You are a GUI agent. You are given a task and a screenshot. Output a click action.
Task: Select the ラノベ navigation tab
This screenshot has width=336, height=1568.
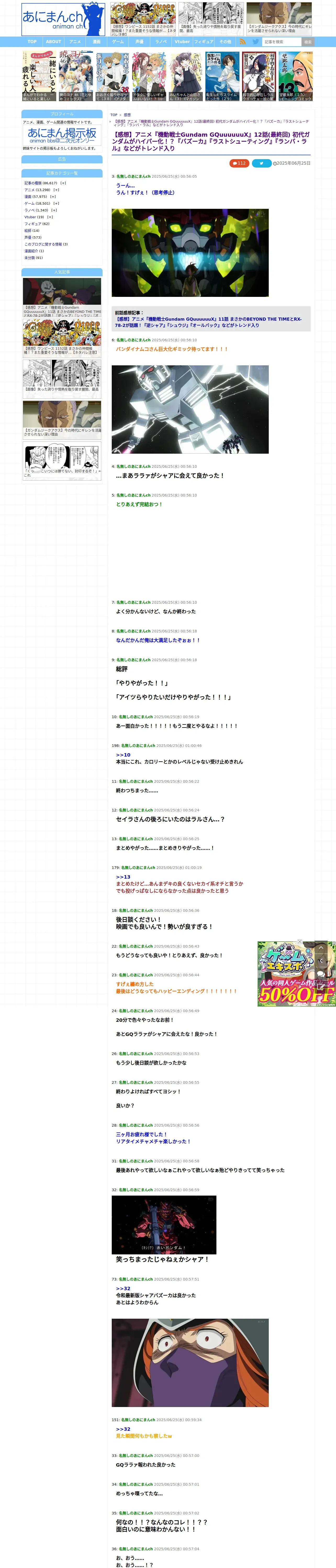[x=161, y=42]
